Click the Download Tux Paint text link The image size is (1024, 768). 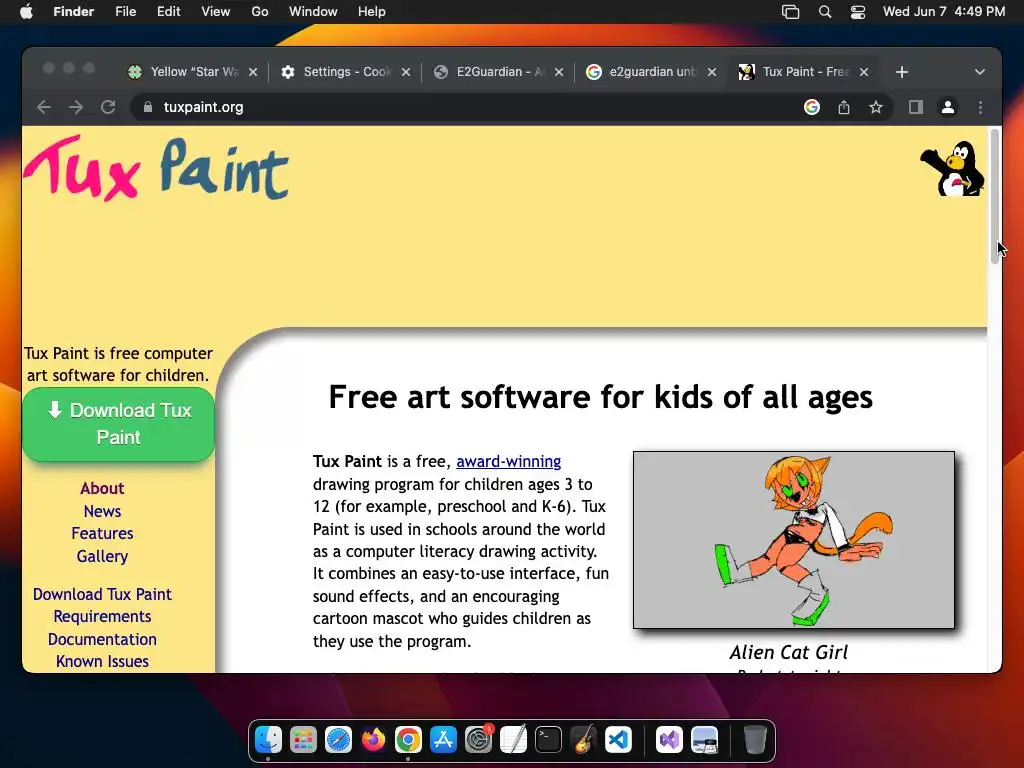[102, 594]
